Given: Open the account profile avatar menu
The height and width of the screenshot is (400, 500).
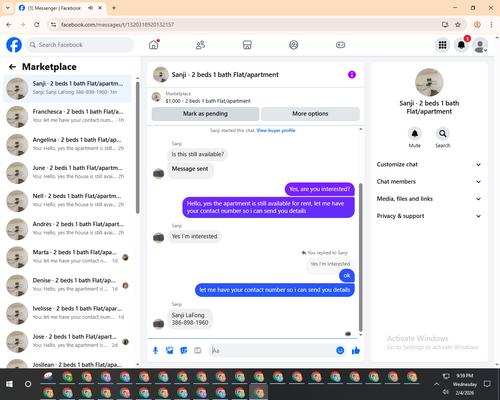Looking at the screenshot, I should (x=480, y=45).
